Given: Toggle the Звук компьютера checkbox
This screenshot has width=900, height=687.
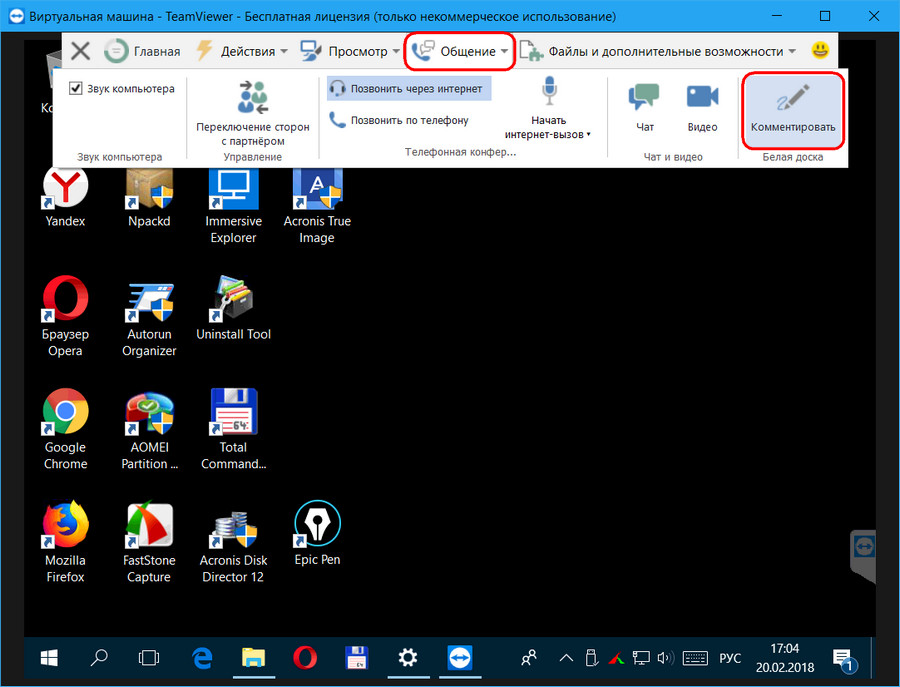Looking at the screenshot, I should pos(76,88).
